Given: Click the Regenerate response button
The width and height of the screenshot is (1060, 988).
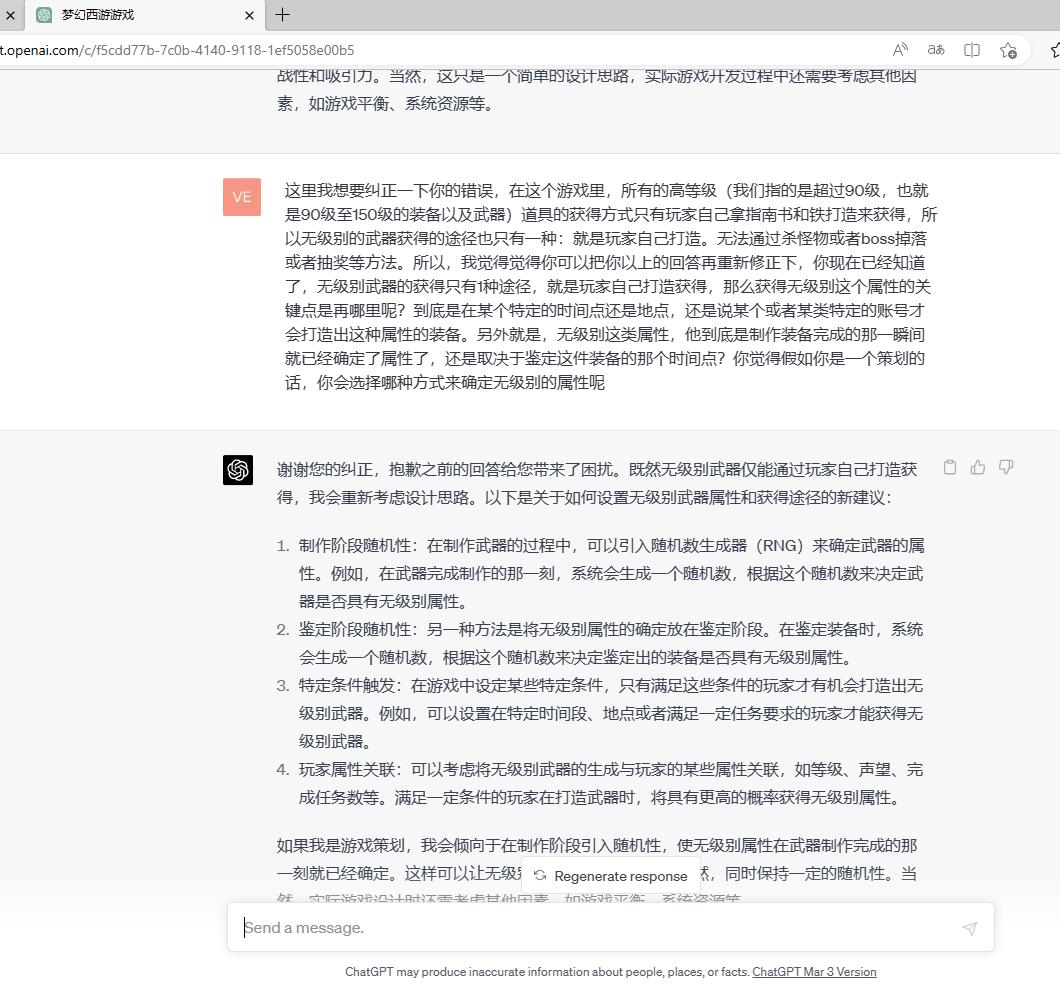Looking at the screenshot, I should tap(612, 875).
